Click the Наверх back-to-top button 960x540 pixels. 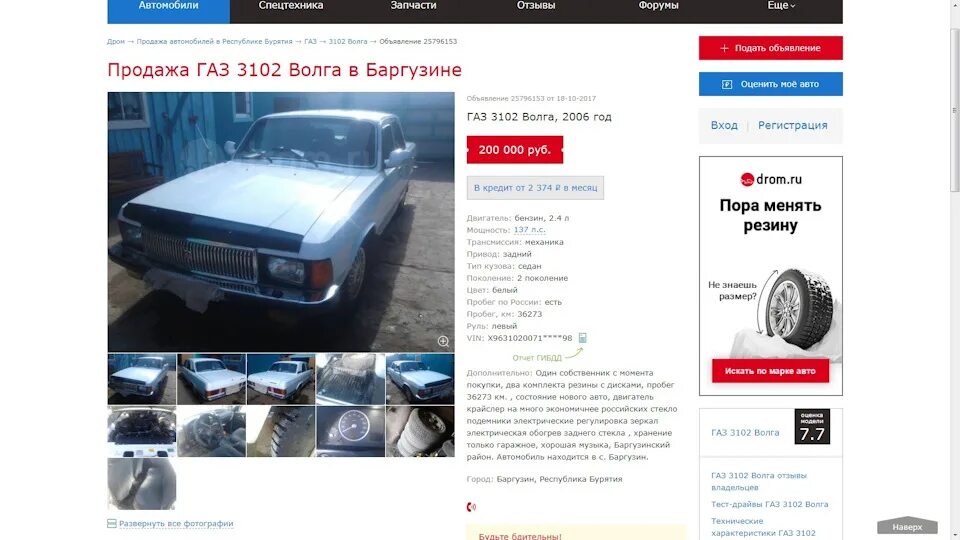[x=907, y=526]
